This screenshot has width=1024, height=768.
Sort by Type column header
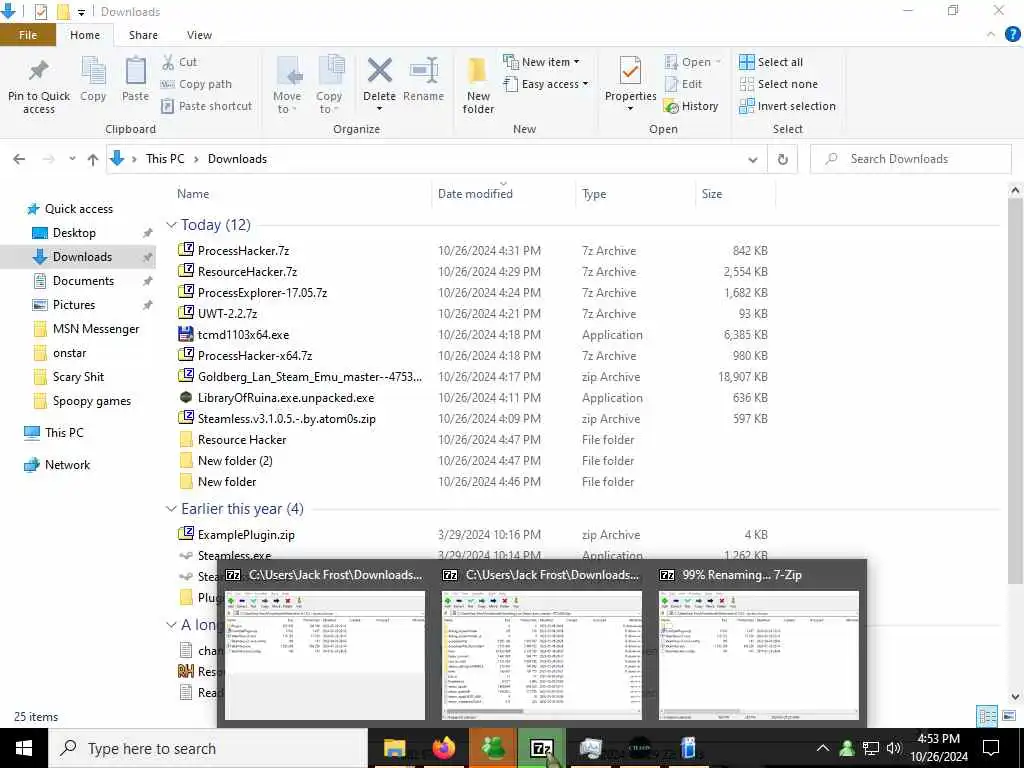pos(594,193)
